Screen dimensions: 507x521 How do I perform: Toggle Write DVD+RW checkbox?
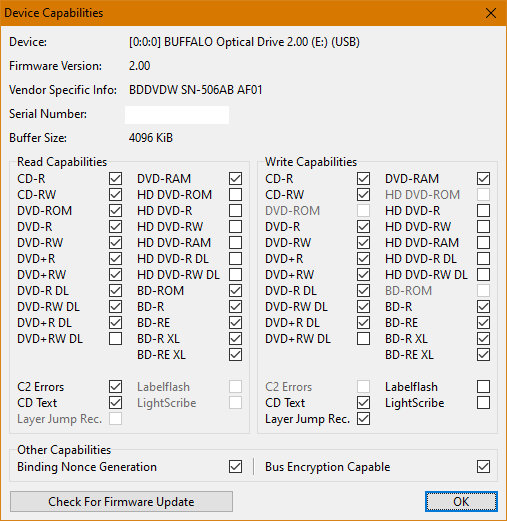click(363, 275)
